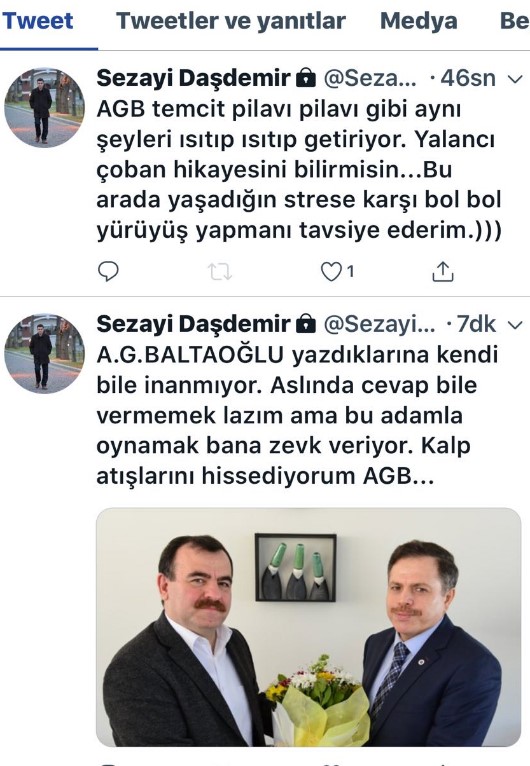Image resolution: width=530 pixels, height=766 pixels.
Task: Open Sezayi Daşdemir name on first tweet
Action: coord(193,78)
